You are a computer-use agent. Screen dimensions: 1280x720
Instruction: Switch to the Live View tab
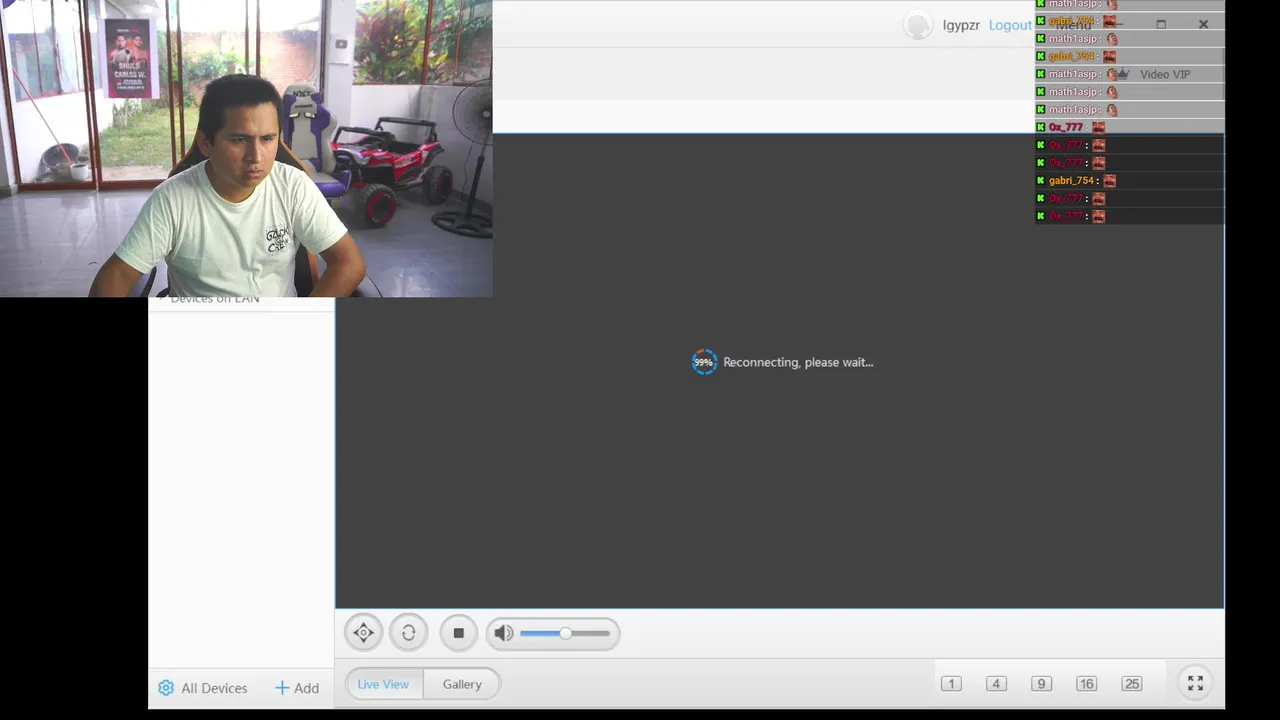tap(383, 684)
